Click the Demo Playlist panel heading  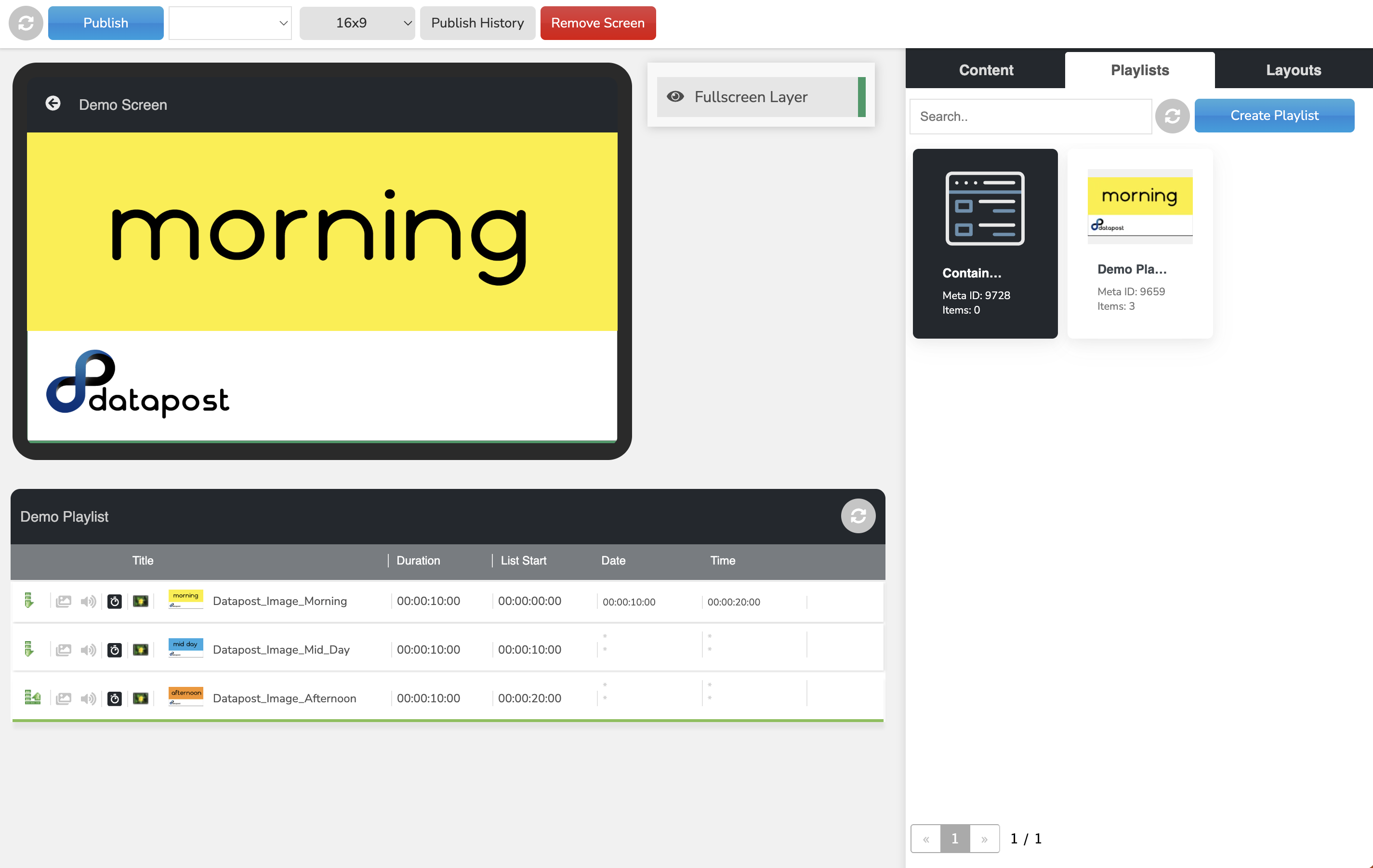point(64,516)
